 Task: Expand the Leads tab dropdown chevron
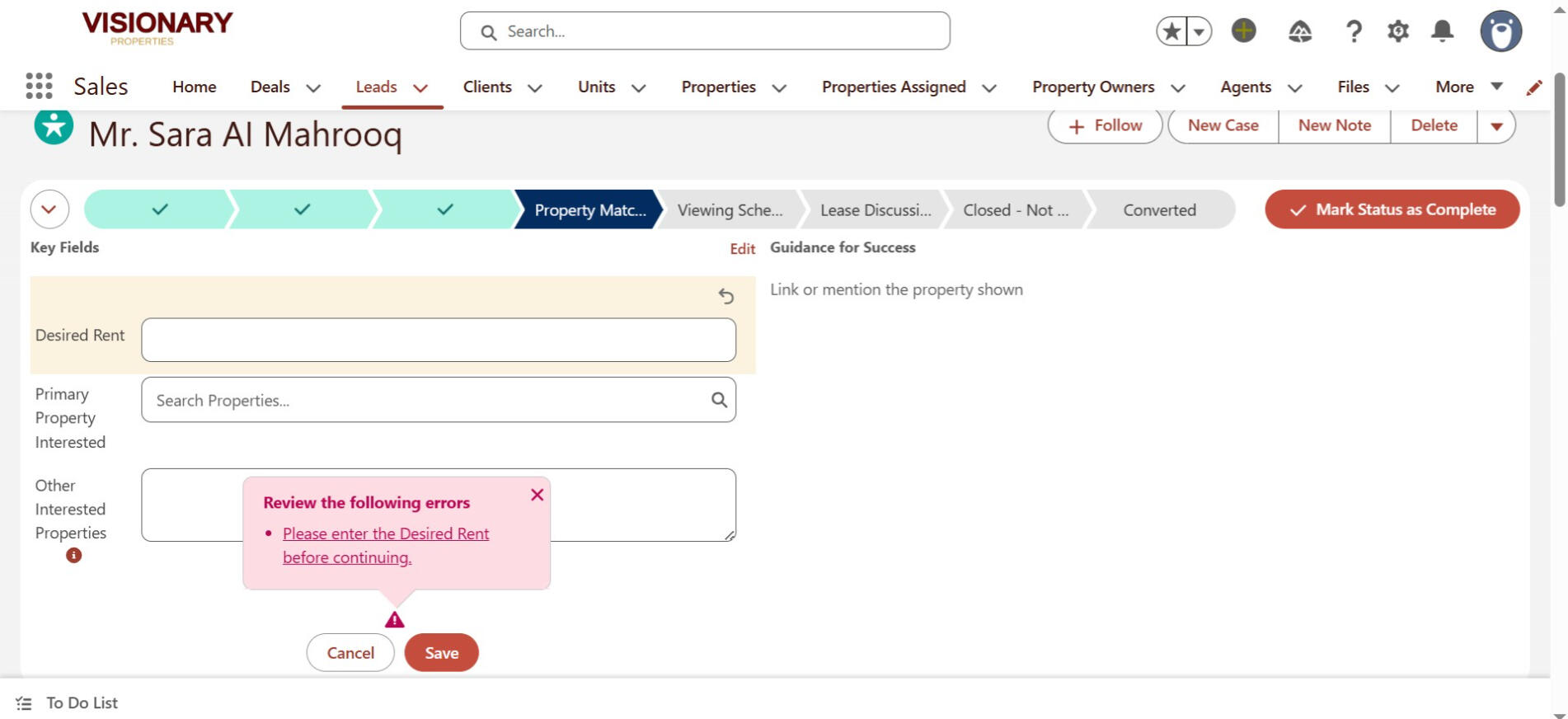click(420, 87)
